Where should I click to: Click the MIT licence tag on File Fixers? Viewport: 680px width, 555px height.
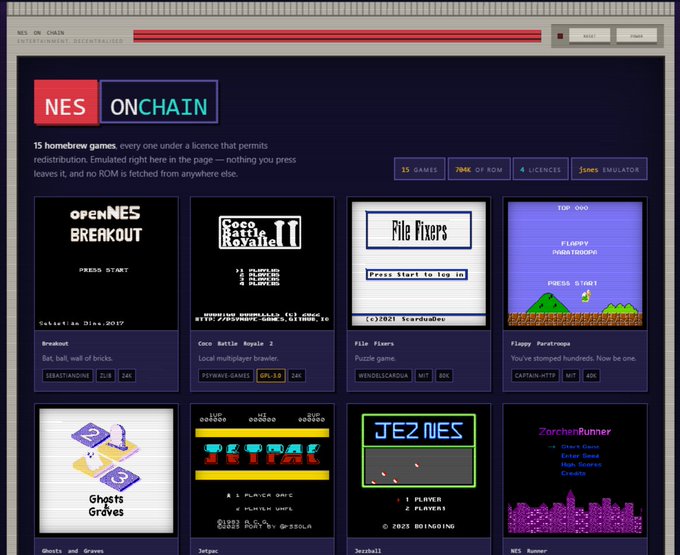[x=423, y=375]
